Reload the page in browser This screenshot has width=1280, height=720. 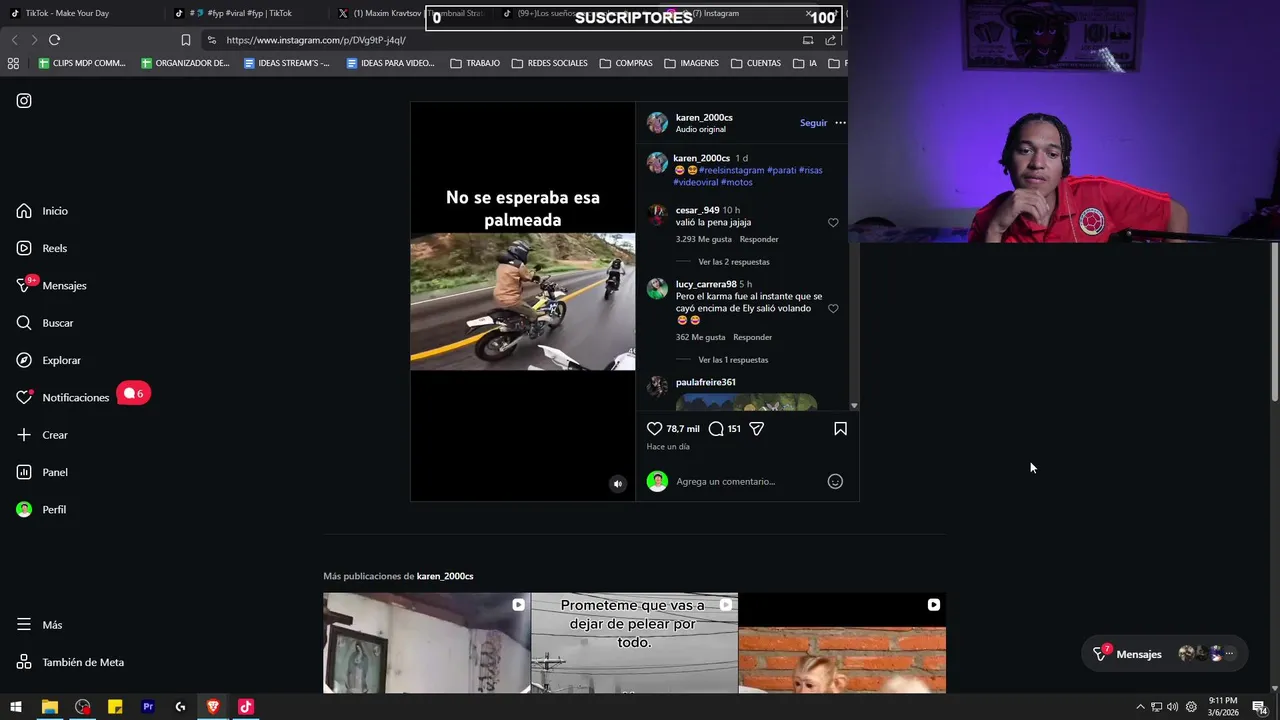[54, 40]
